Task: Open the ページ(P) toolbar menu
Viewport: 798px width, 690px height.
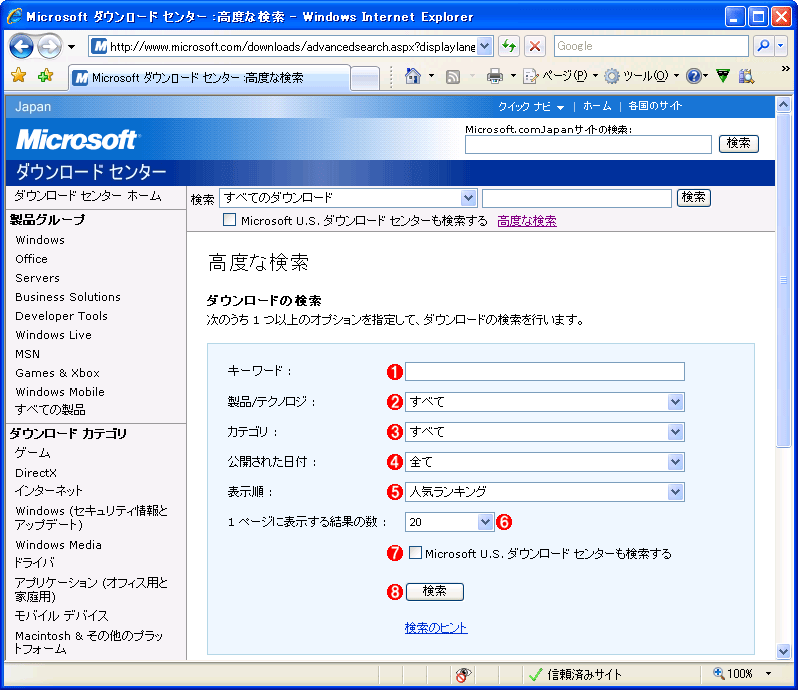Action: point(560,76)
